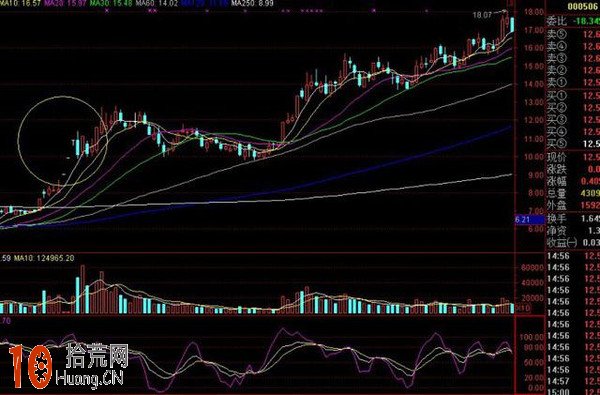Click the volume MA10 124965.20 label
This screenshot has height=395, width=600.
pos(44,258)
